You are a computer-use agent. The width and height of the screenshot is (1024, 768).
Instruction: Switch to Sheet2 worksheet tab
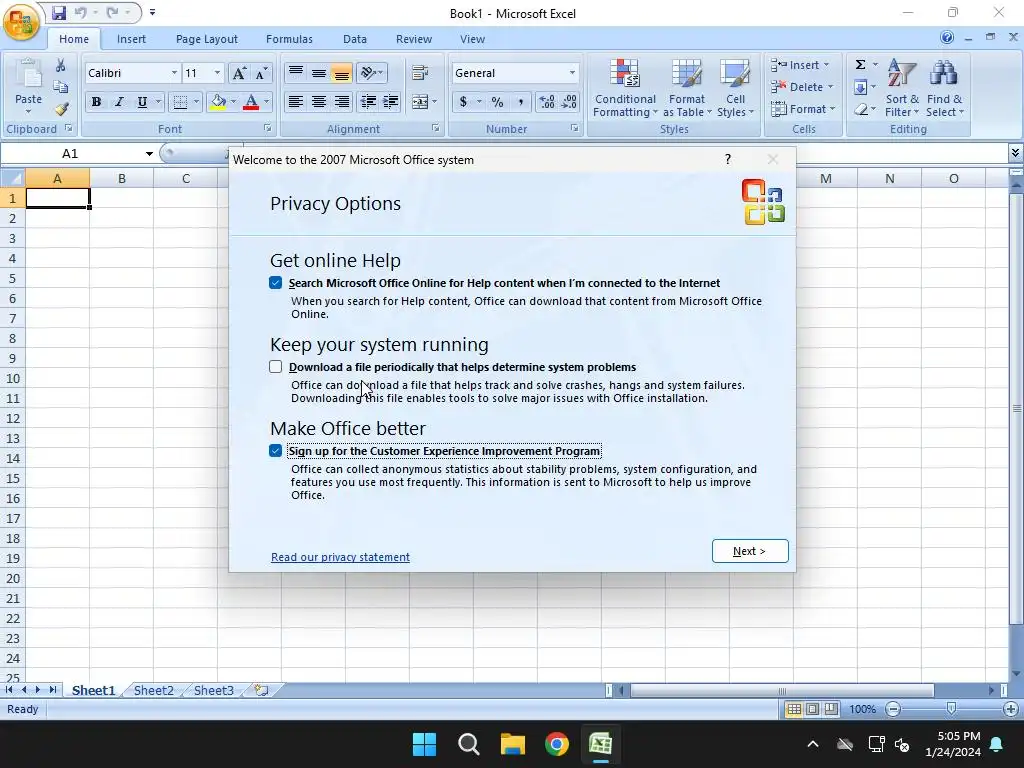(153, 690)
